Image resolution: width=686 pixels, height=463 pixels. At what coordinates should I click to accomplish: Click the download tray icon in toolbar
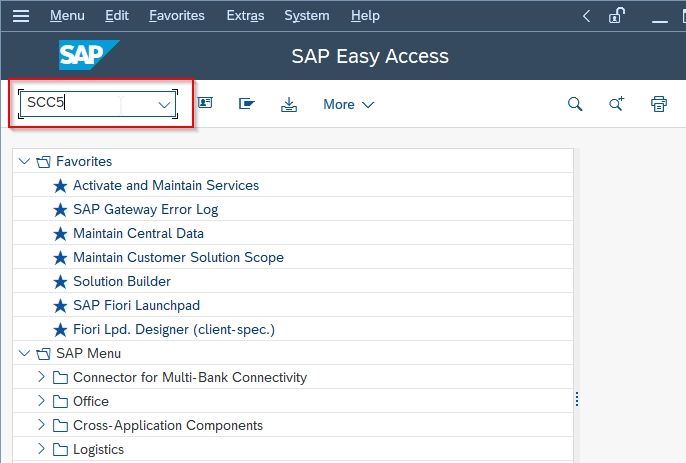coord(289,104)
